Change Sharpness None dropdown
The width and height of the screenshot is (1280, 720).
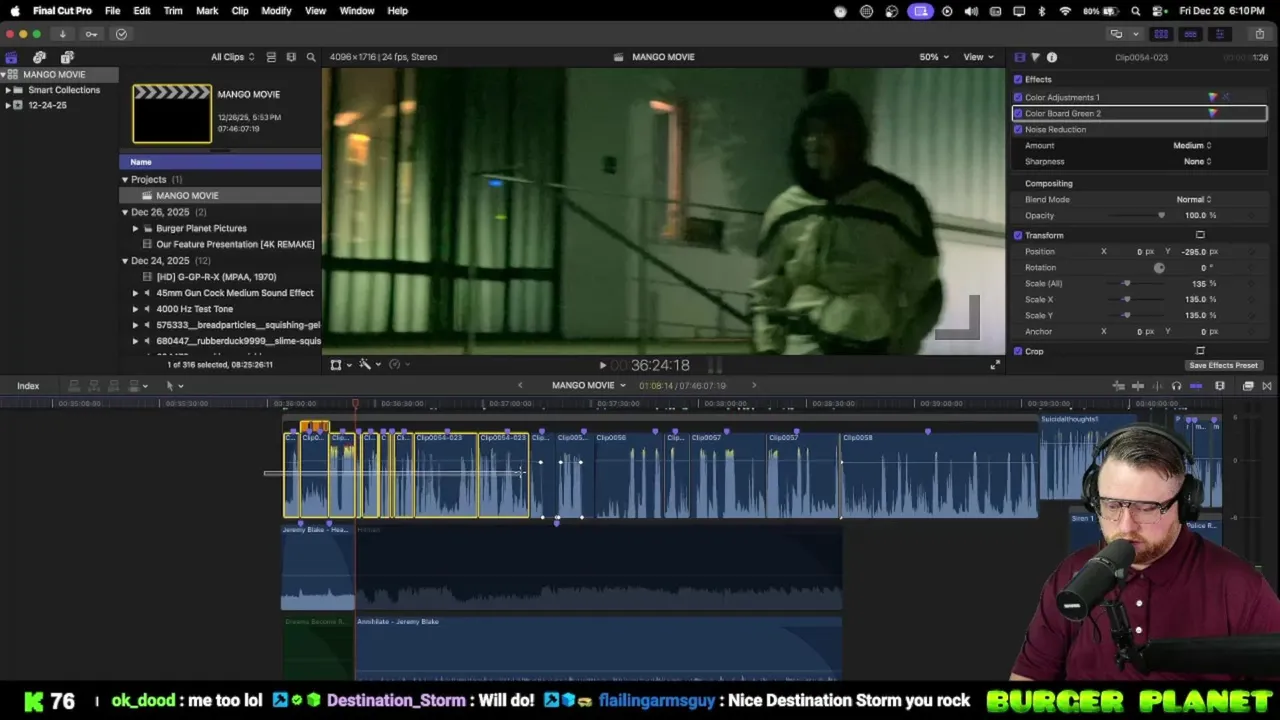coord(1197,161)
